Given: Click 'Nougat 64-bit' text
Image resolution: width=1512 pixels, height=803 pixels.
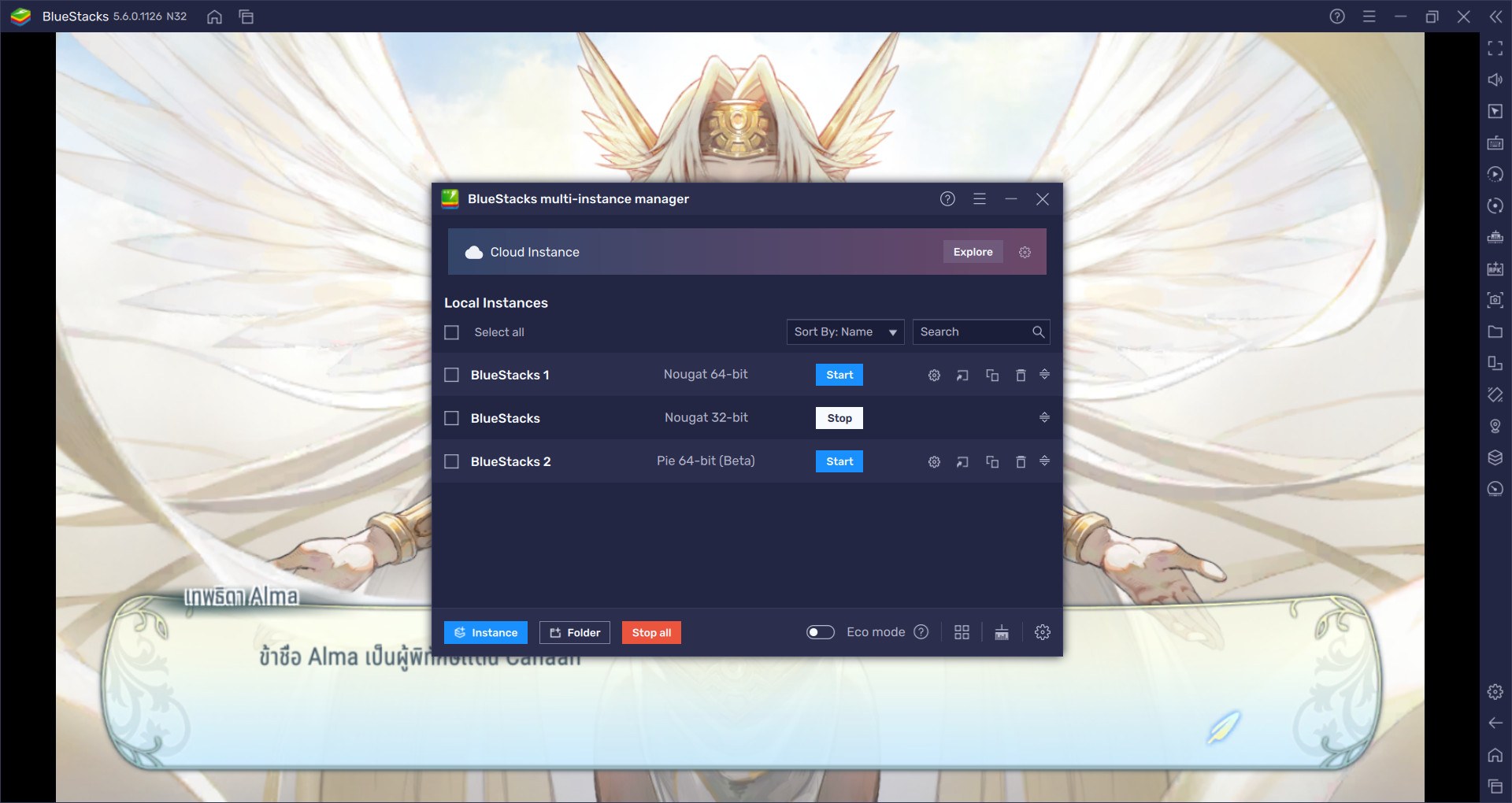Looking at the screenshot, I should point(706,374).
